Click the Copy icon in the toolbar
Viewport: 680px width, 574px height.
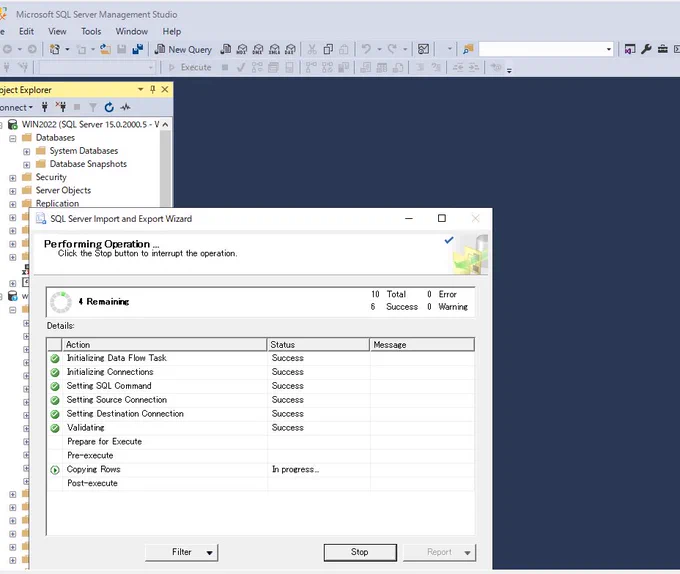(328, 49)
